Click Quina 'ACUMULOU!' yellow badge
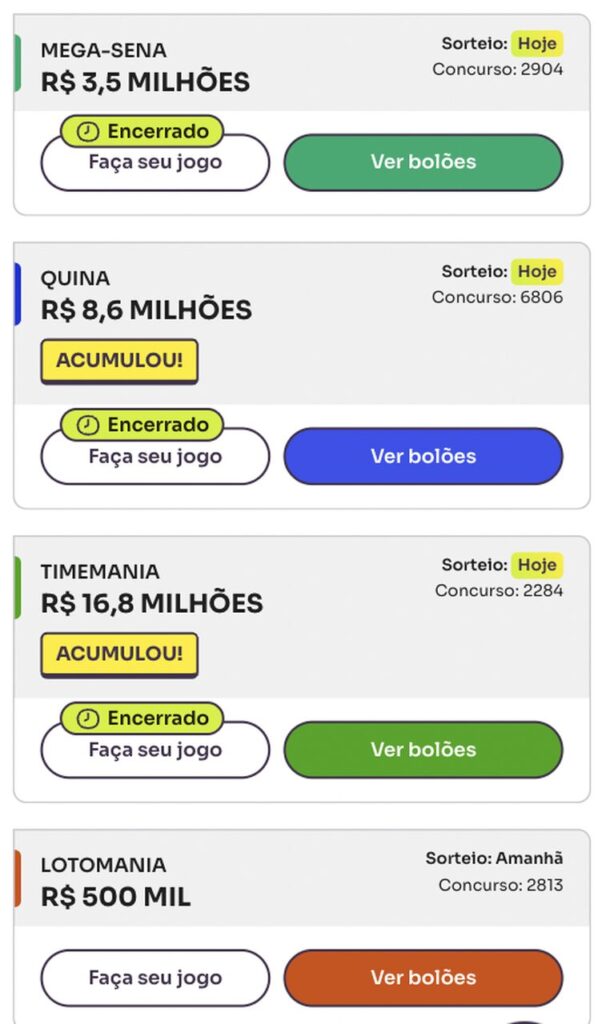 click(119, 361)
